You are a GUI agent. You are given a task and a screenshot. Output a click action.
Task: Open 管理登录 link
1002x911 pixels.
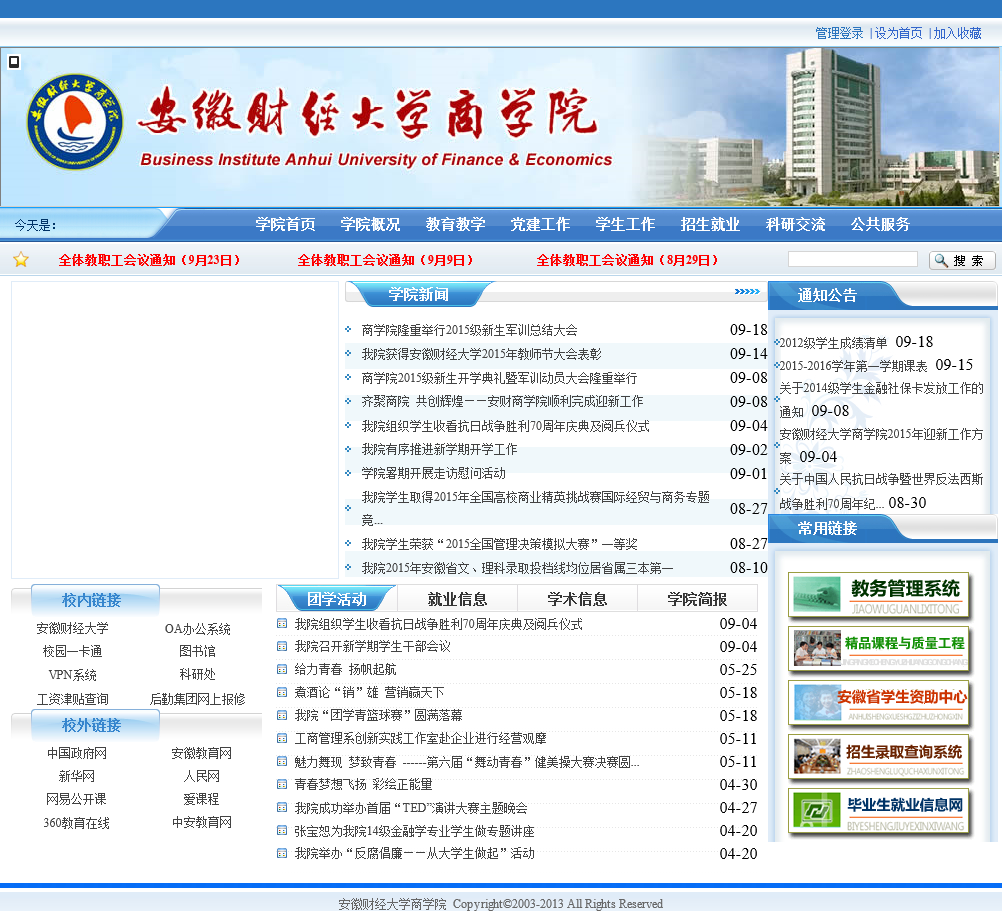point(839,33)
